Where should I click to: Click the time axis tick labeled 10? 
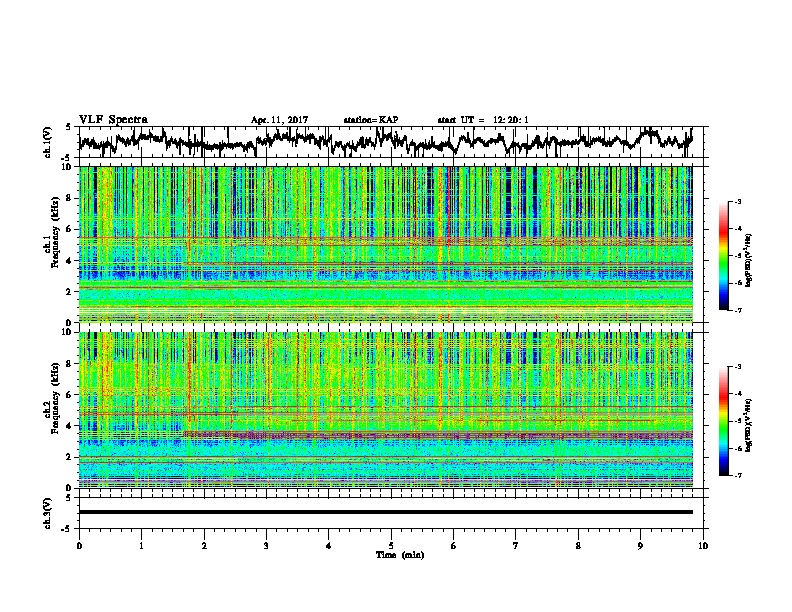coord(703,546)
